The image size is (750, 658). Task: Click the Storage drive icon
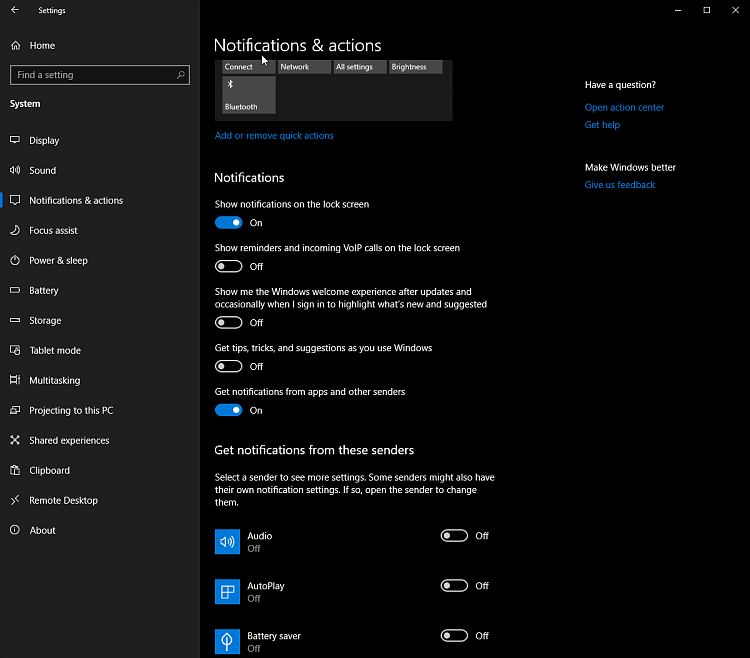[15, 320]
